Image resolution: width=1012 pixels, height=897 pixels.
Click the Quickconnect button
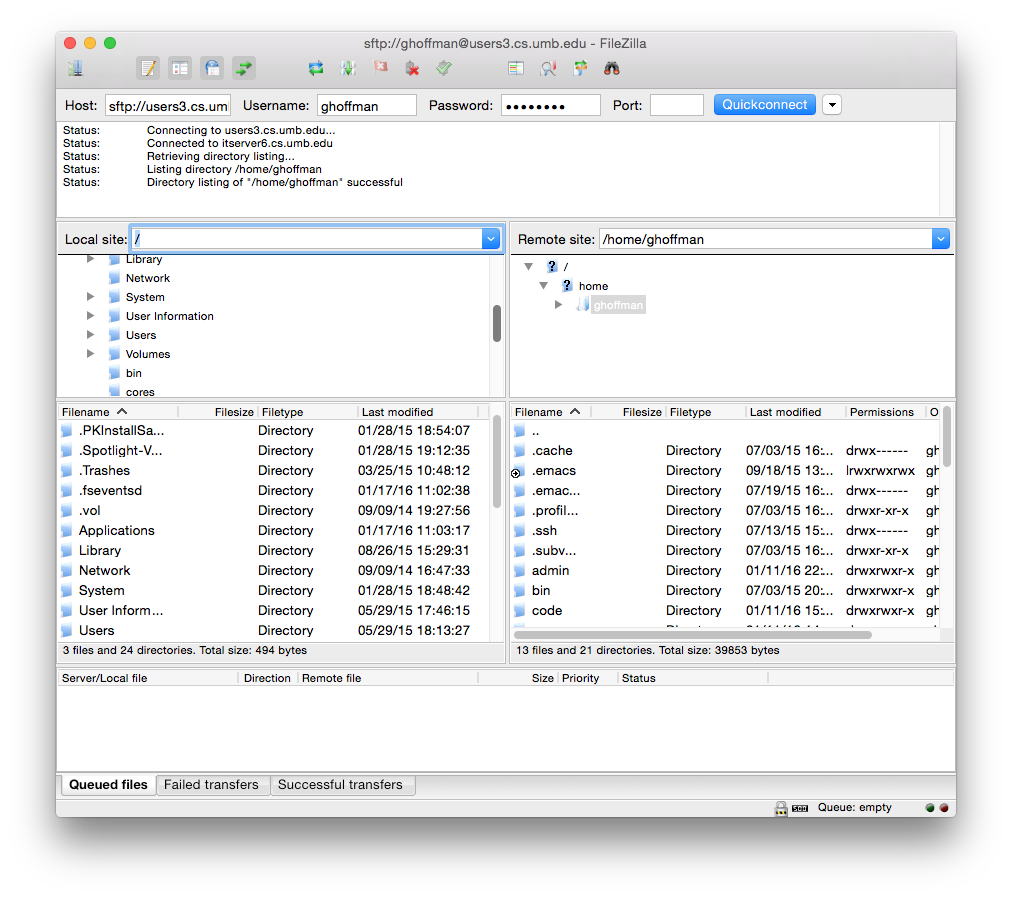click(764, 105)
